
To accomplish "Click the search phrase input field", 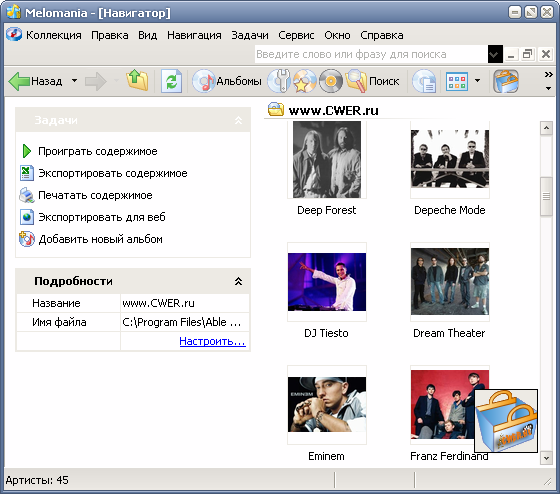I will [x=371, y=54].
